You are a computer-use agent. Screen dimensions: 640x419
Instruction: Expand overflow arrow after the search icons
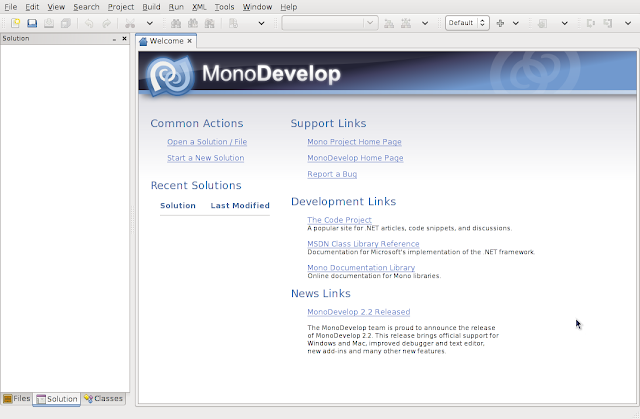pyautogui.click(x=261, y=23)
